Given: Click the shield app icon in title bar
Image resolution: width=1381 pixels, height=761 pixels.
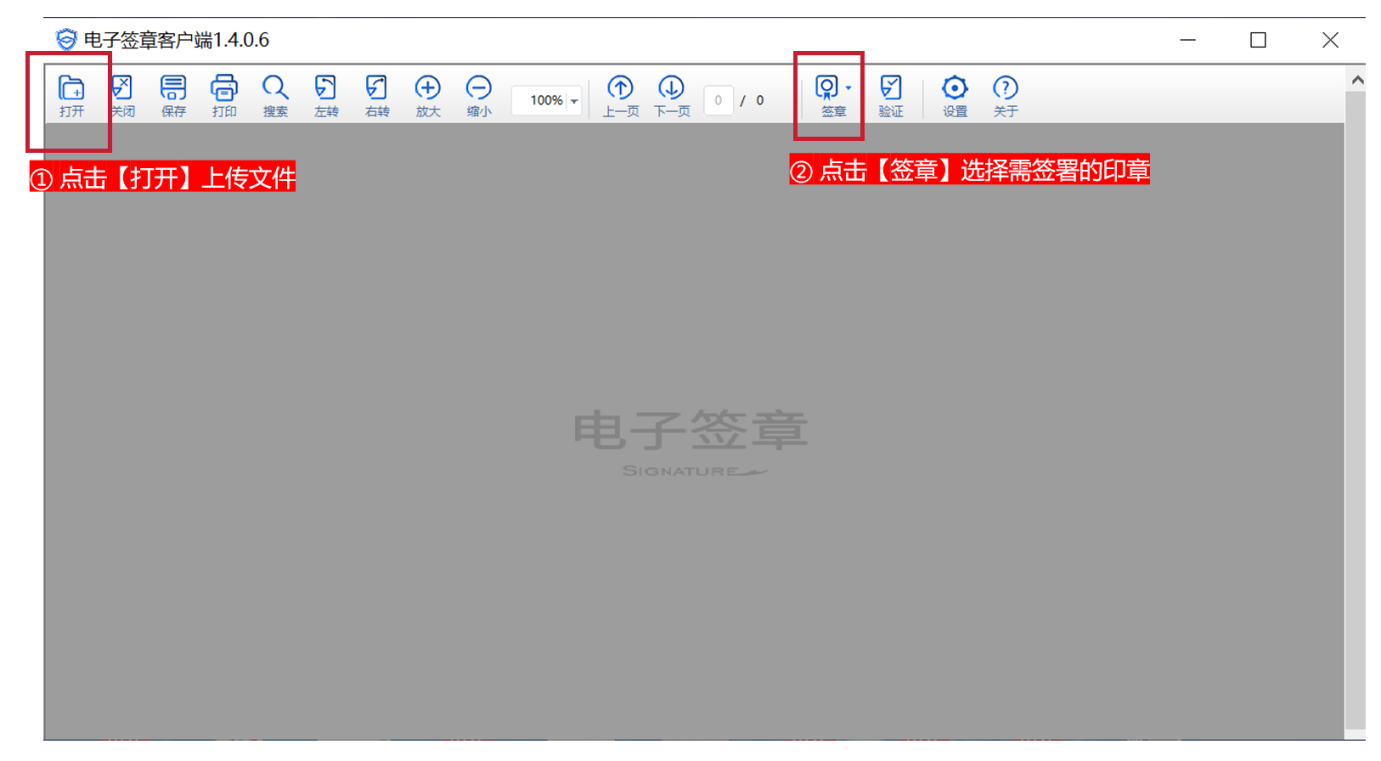Looking at the screenshot, I should click(x=66, y=40).
